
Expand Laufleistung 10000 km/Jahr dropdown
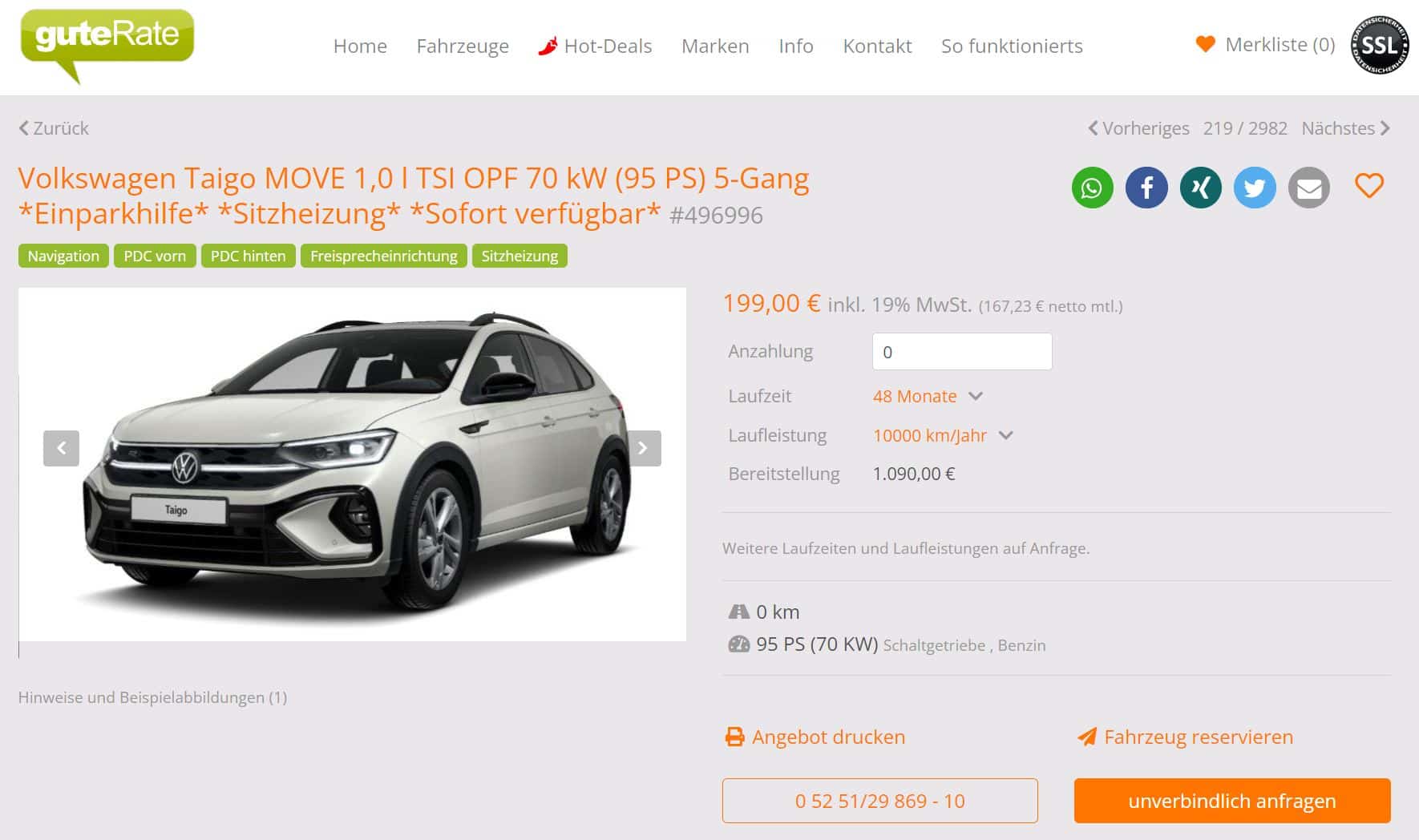point(944,435)
